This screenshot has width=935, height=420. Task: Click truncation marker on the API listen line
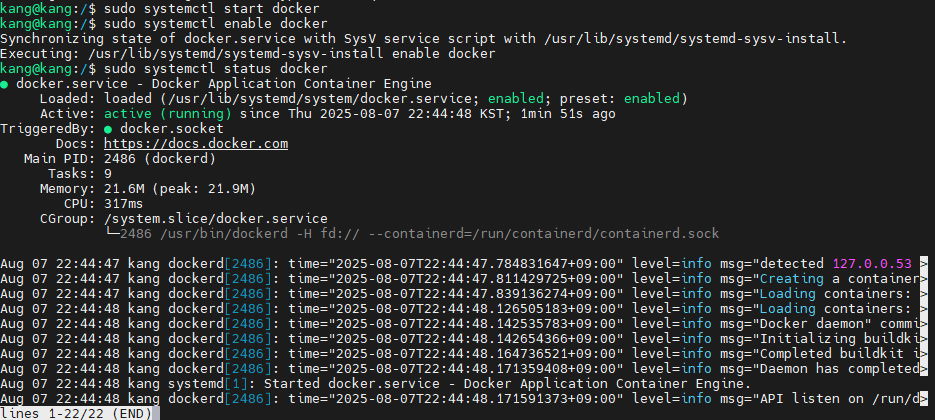pos(924,399)
